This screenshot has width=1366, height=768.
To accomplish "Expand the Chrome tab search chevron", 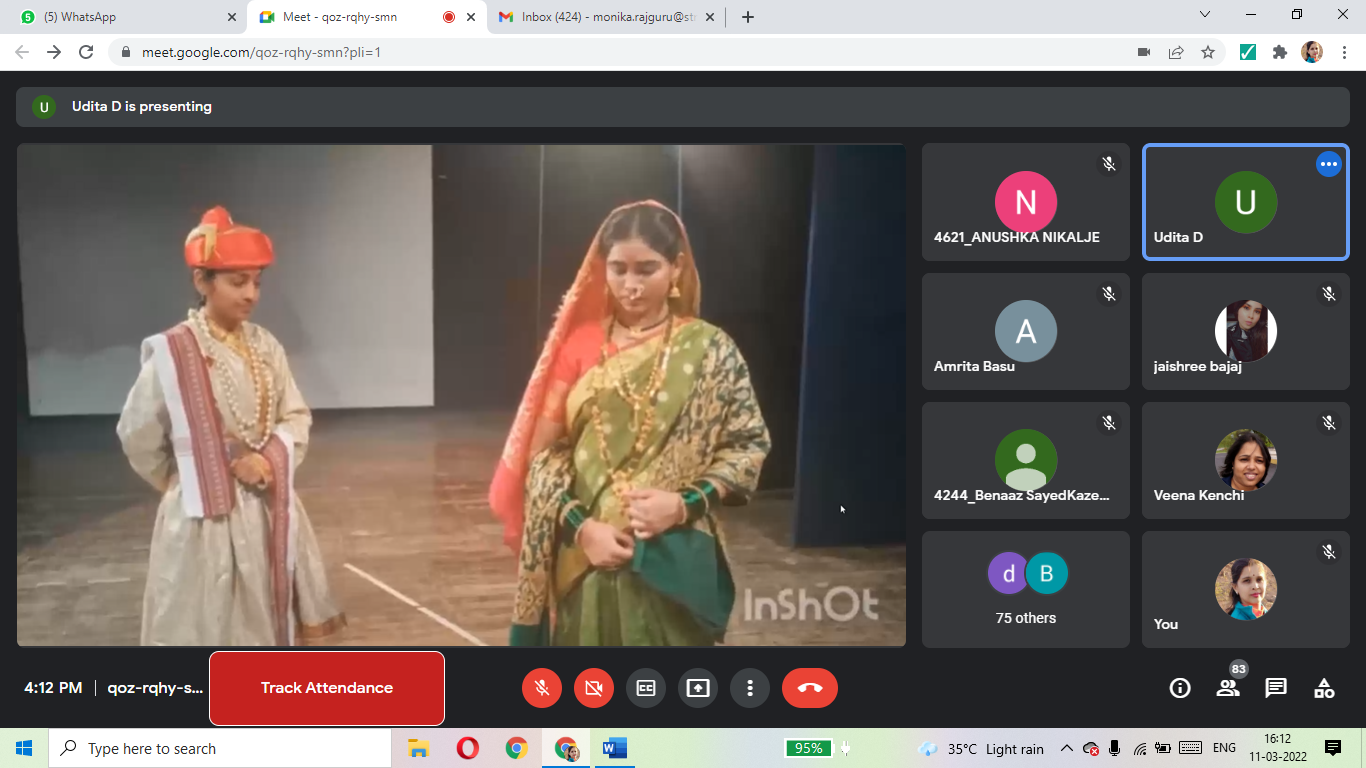I will (1205, 15).
